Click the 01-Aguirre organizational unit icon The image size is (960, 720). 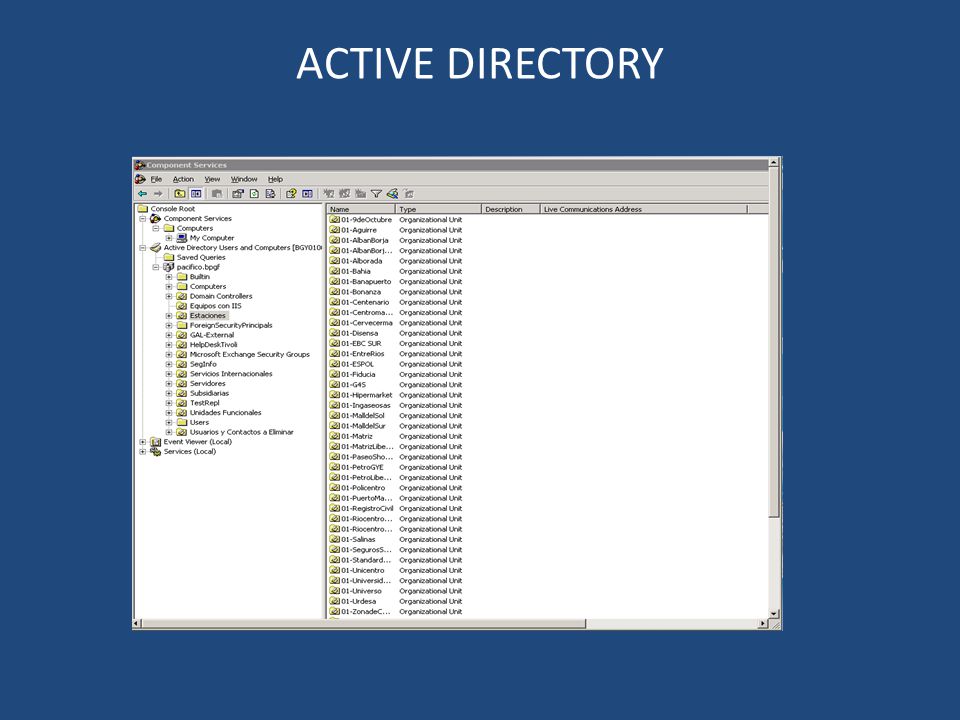[334, 230]
